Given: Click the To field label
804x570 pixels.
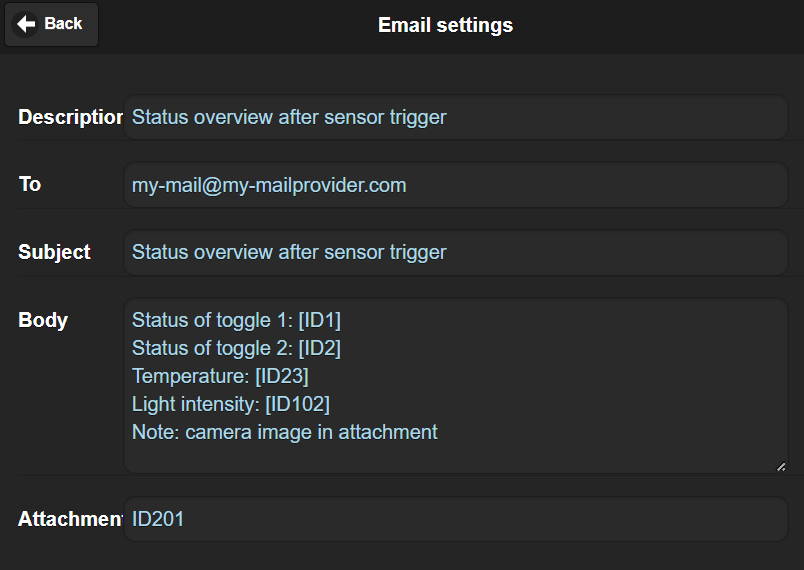Looking at the screenshot, I should (x=29, y=184).
